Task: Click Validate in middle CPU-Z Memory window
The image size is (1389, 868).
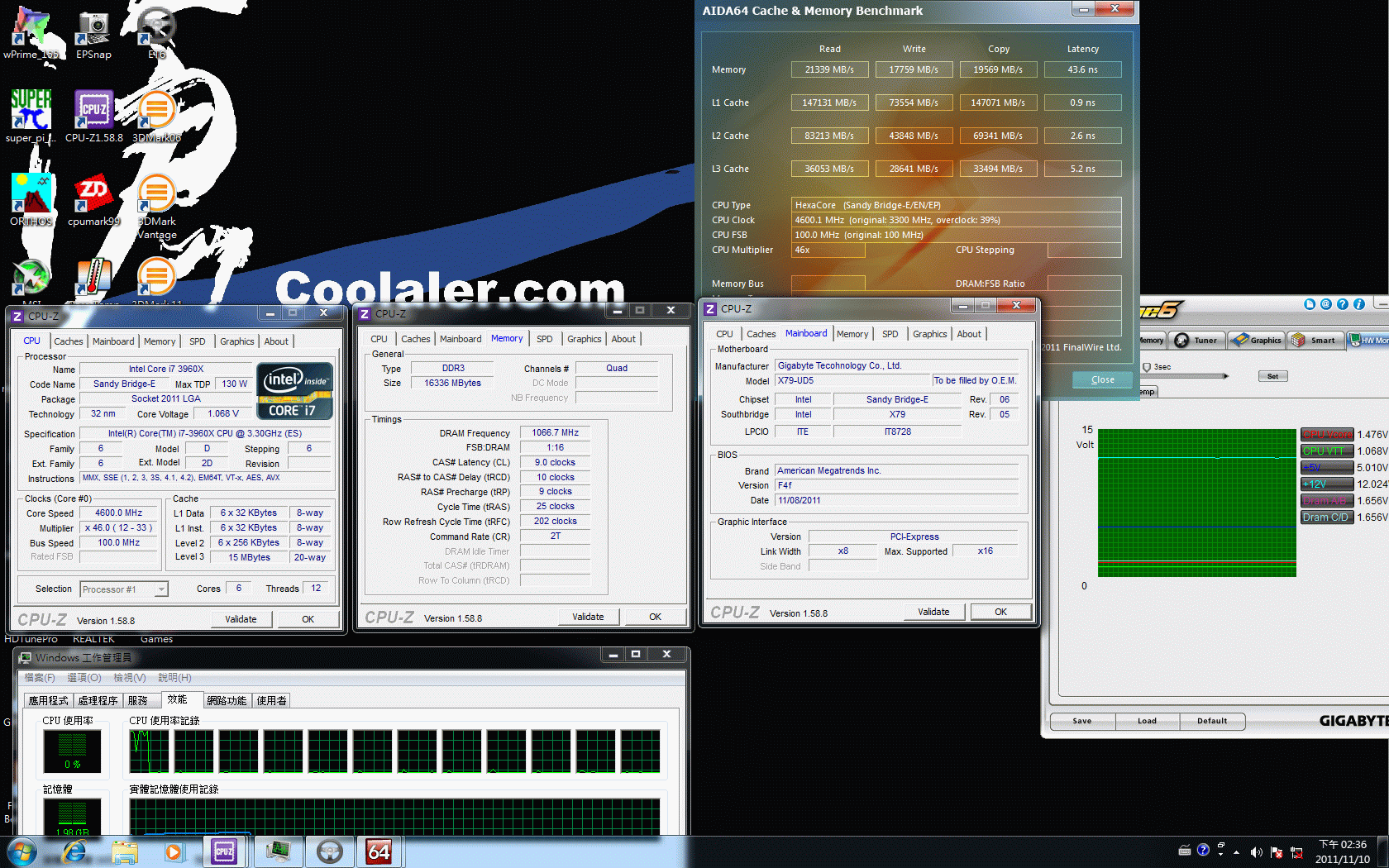Action: tap(588, 617)
